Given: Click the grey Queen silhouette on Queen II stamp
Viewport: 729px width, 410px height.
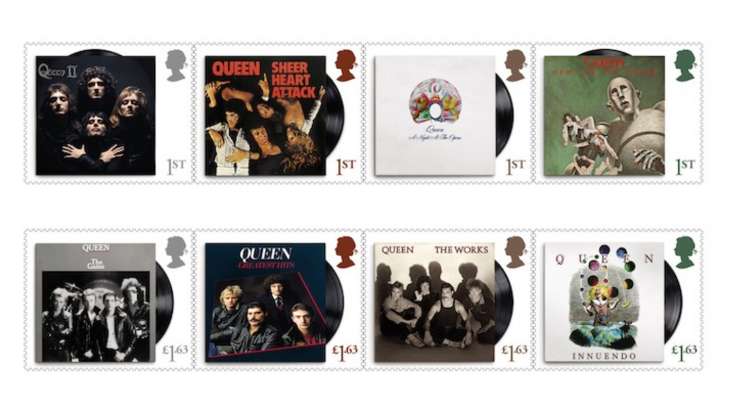Looking at the screenshot, I should 176,66.
